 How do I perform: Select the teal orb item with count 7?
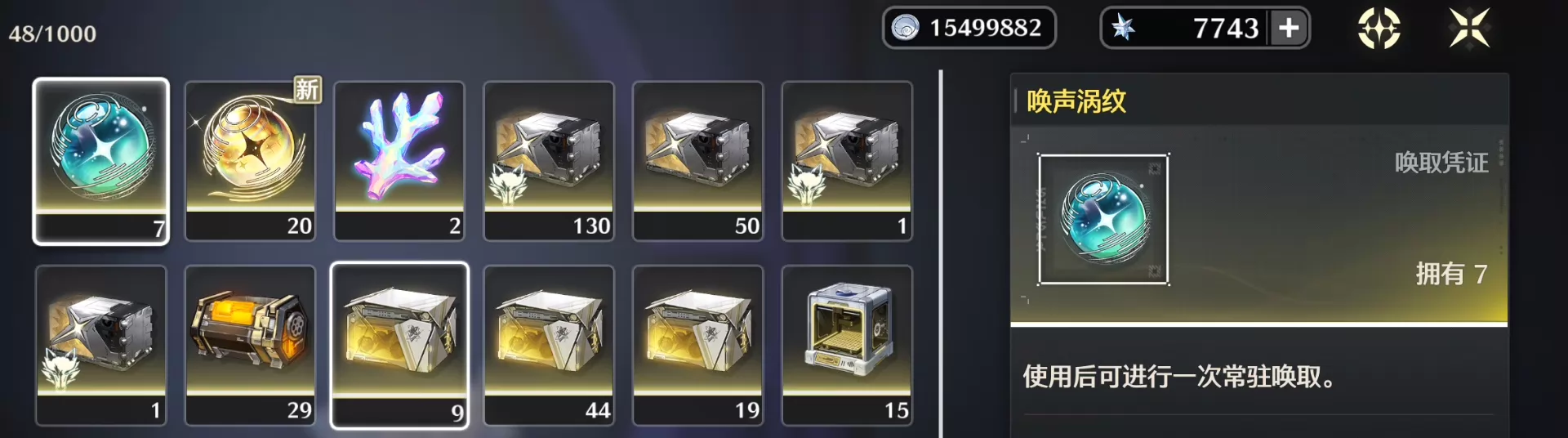point(100,161)
